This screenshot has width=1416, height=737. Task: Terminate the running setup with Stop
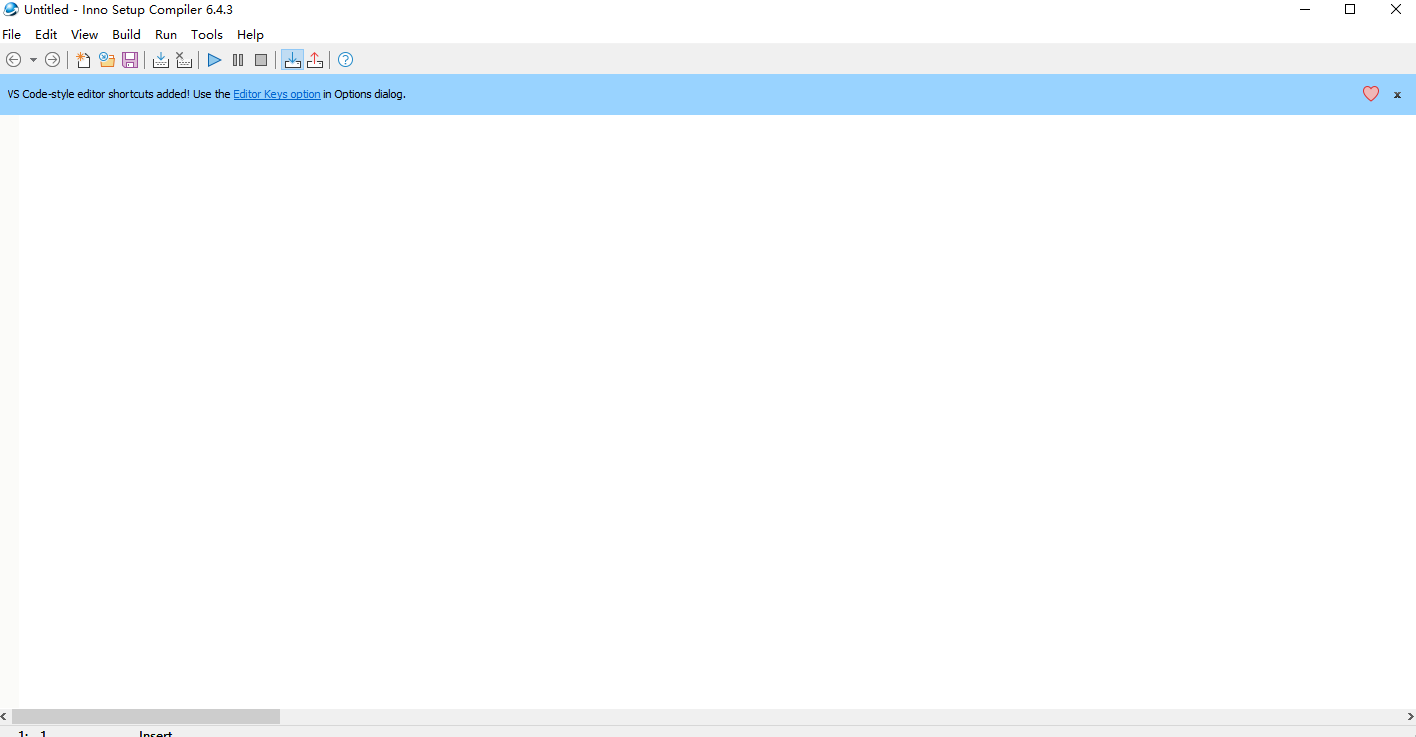(x=261, y=60)
